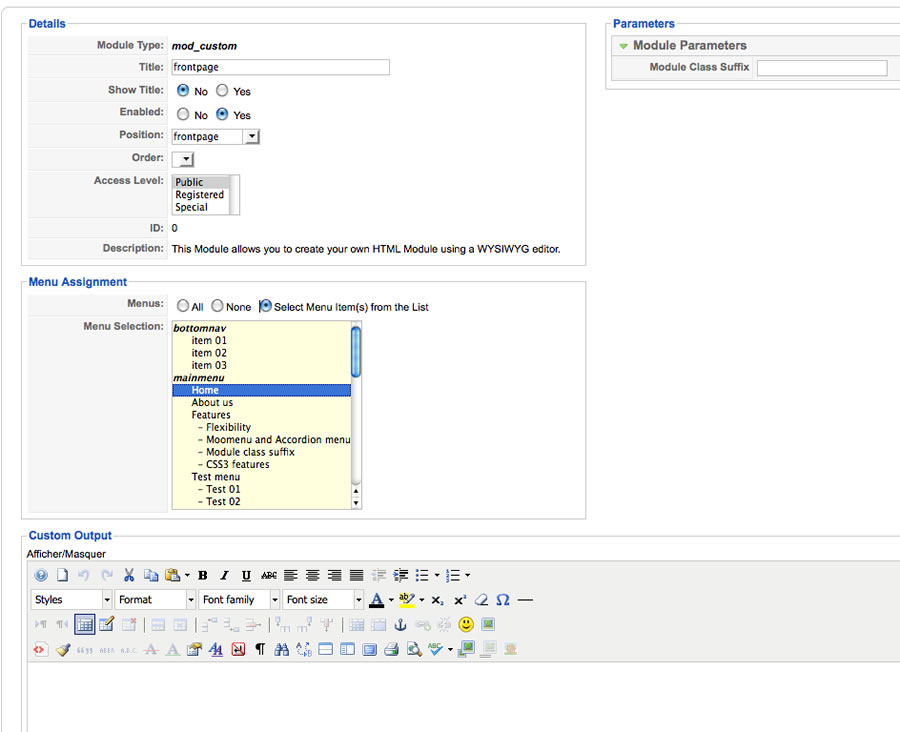
Task: Click the Module Class Suffix field
Action: pos(823,68)
